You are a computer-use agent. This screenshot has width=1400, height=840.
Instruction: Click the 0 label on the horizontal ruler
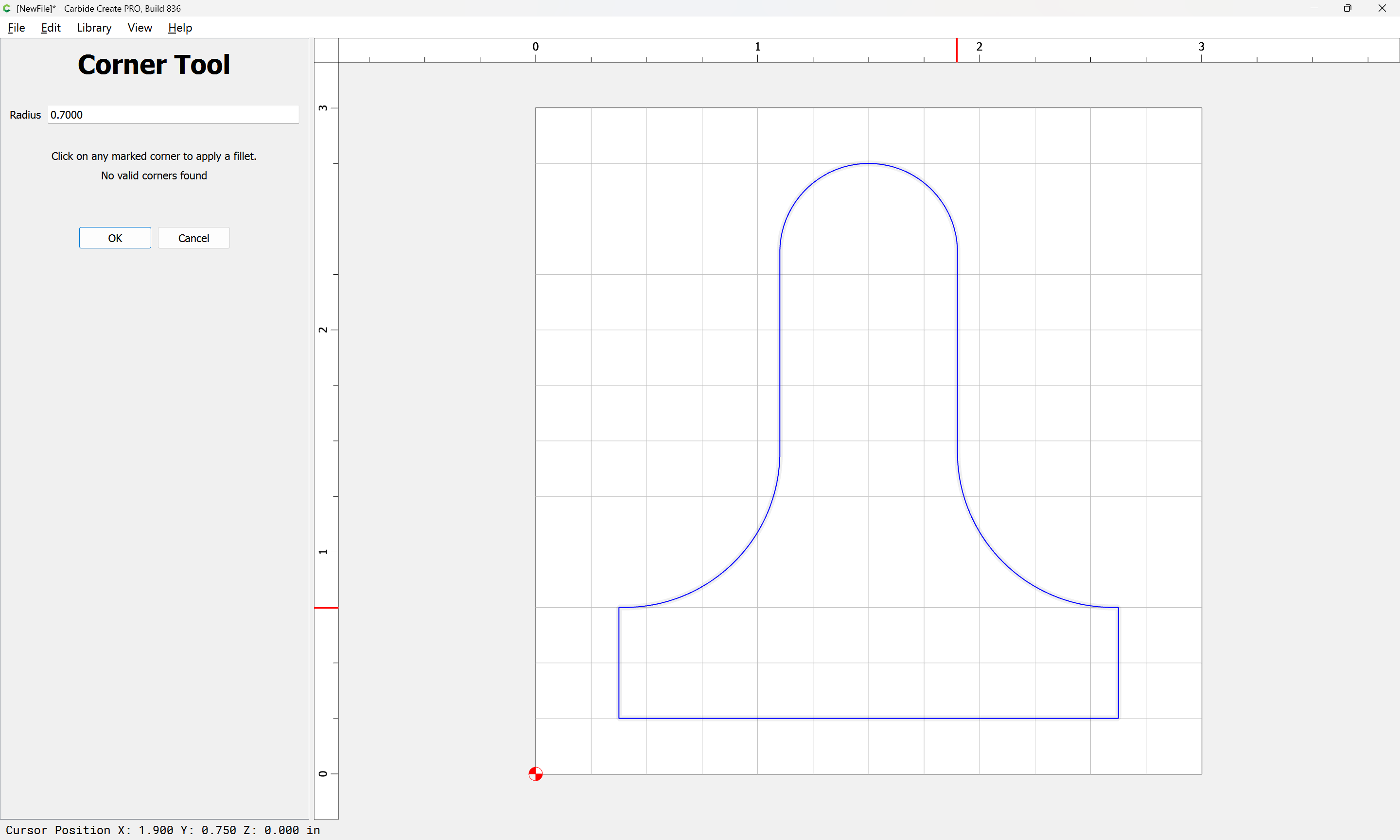coord(535,47)
